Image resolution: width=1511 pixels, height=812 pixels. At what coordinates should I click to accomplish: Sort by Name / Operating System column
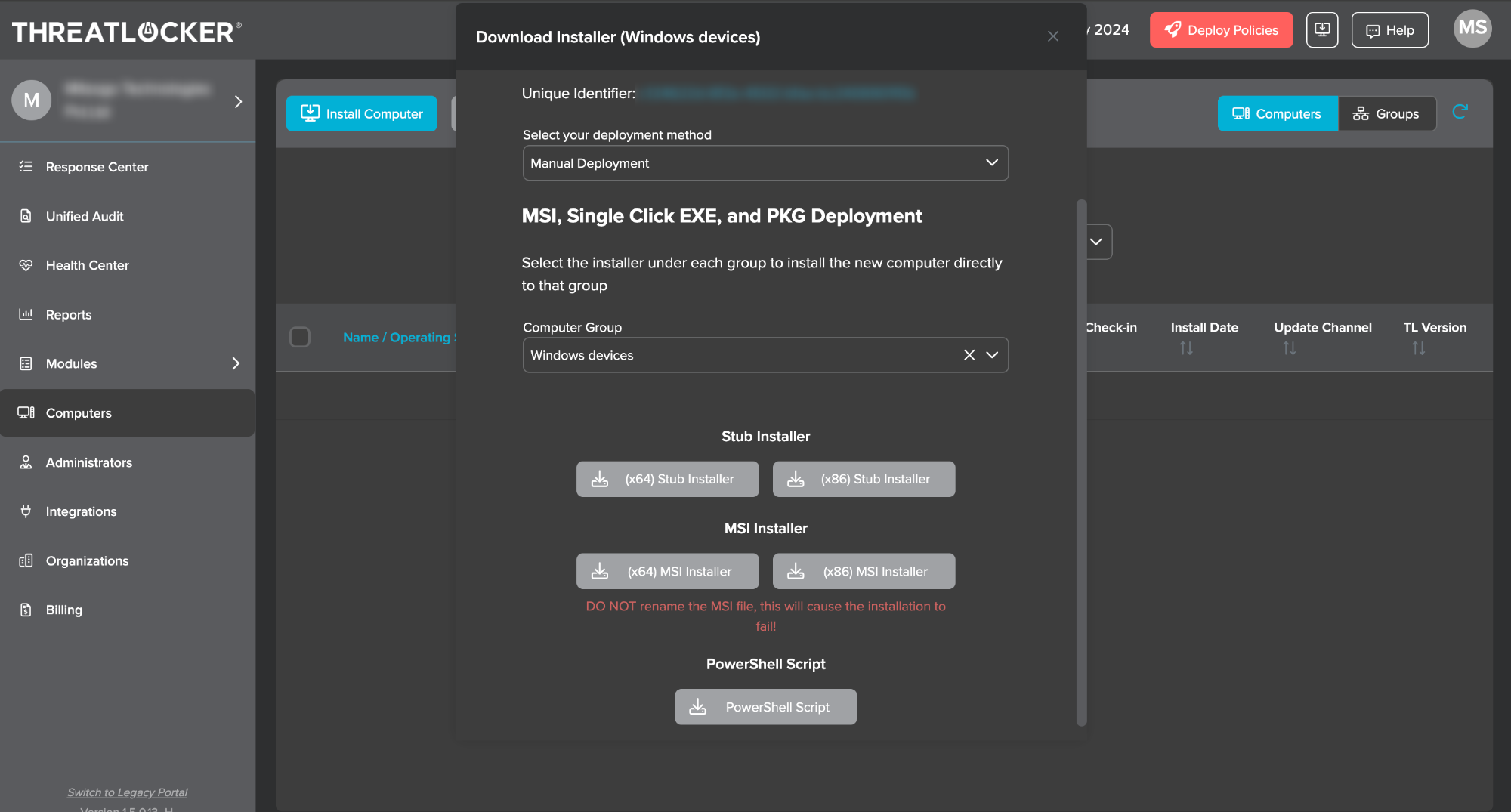point(399,338)
